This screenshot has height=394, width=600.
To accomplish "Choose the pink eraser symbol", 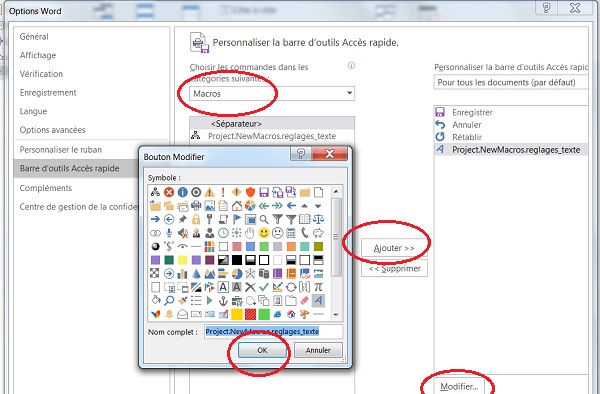I will pyautogui.click(x=305, y=301).
